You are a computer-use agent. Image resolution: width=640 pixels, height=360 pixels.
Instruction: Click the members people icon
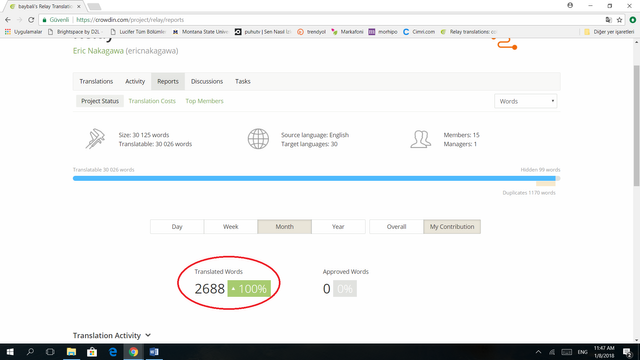[x=420, y=139]
